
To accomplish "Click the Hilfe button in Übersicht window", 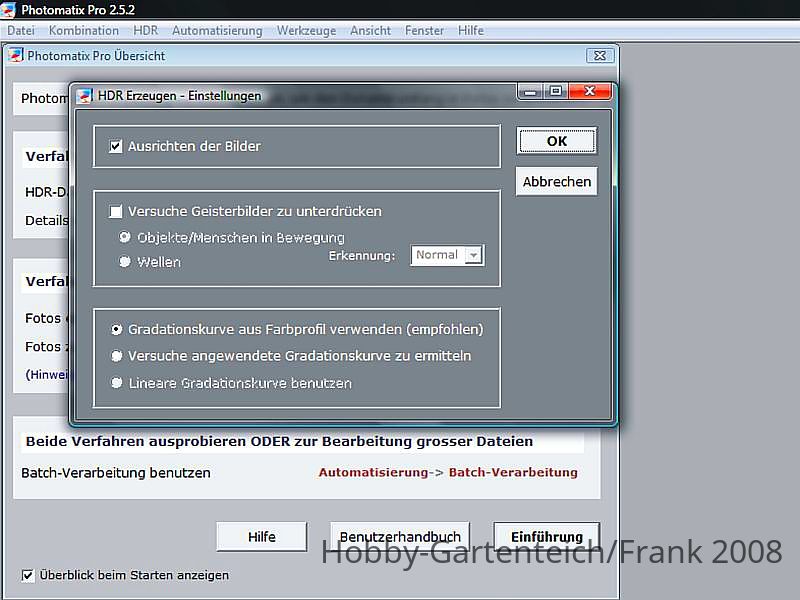I will point(262,537).
